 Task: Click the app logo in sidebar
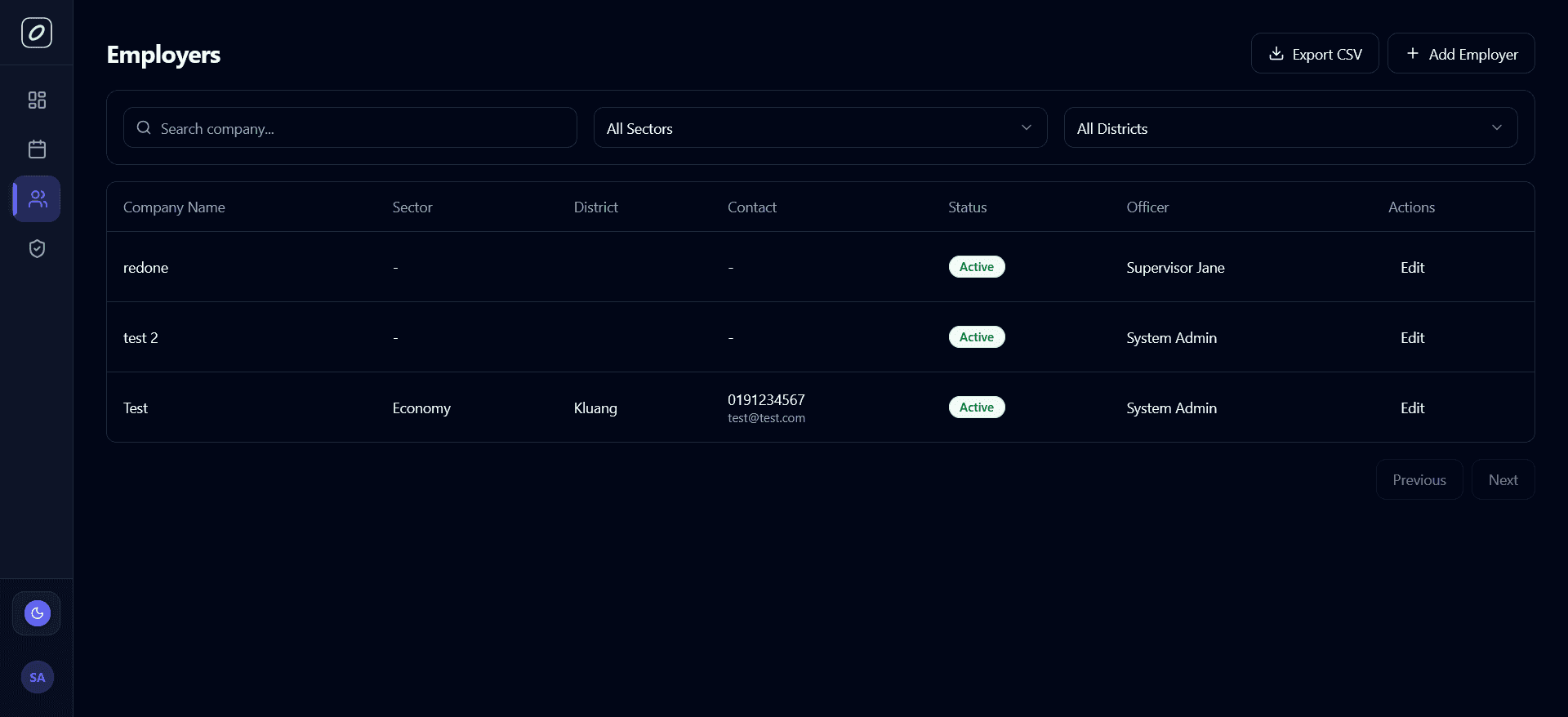point(37,33)
